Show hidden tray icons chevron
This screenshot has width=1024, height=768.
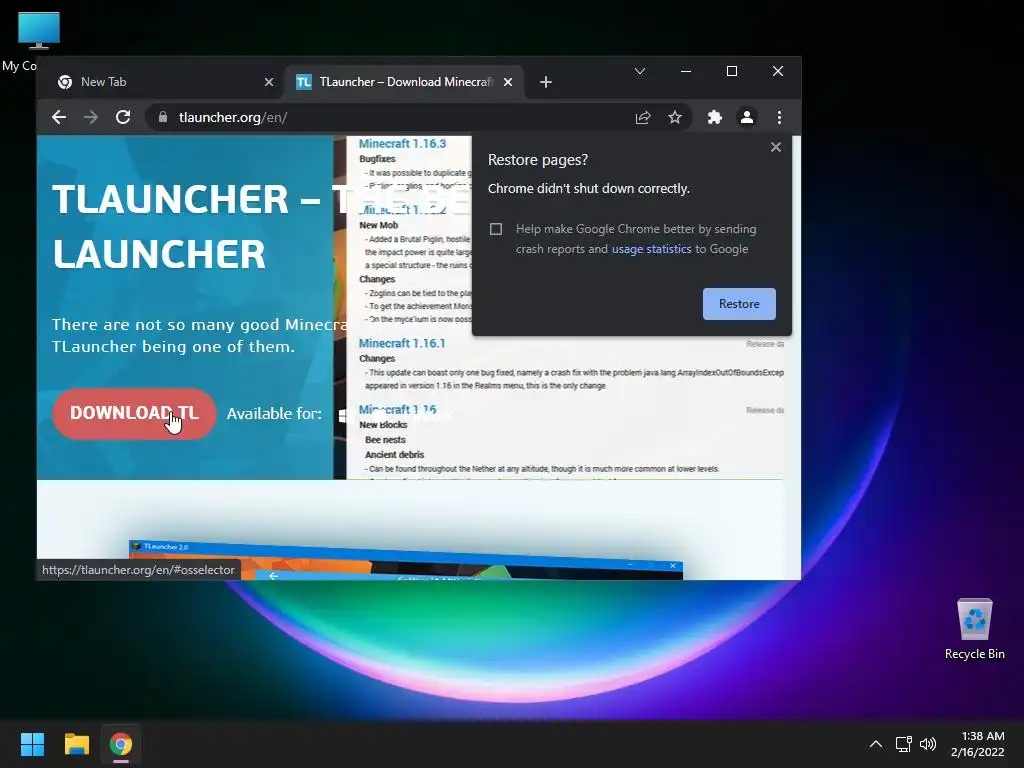click(876, 744)
